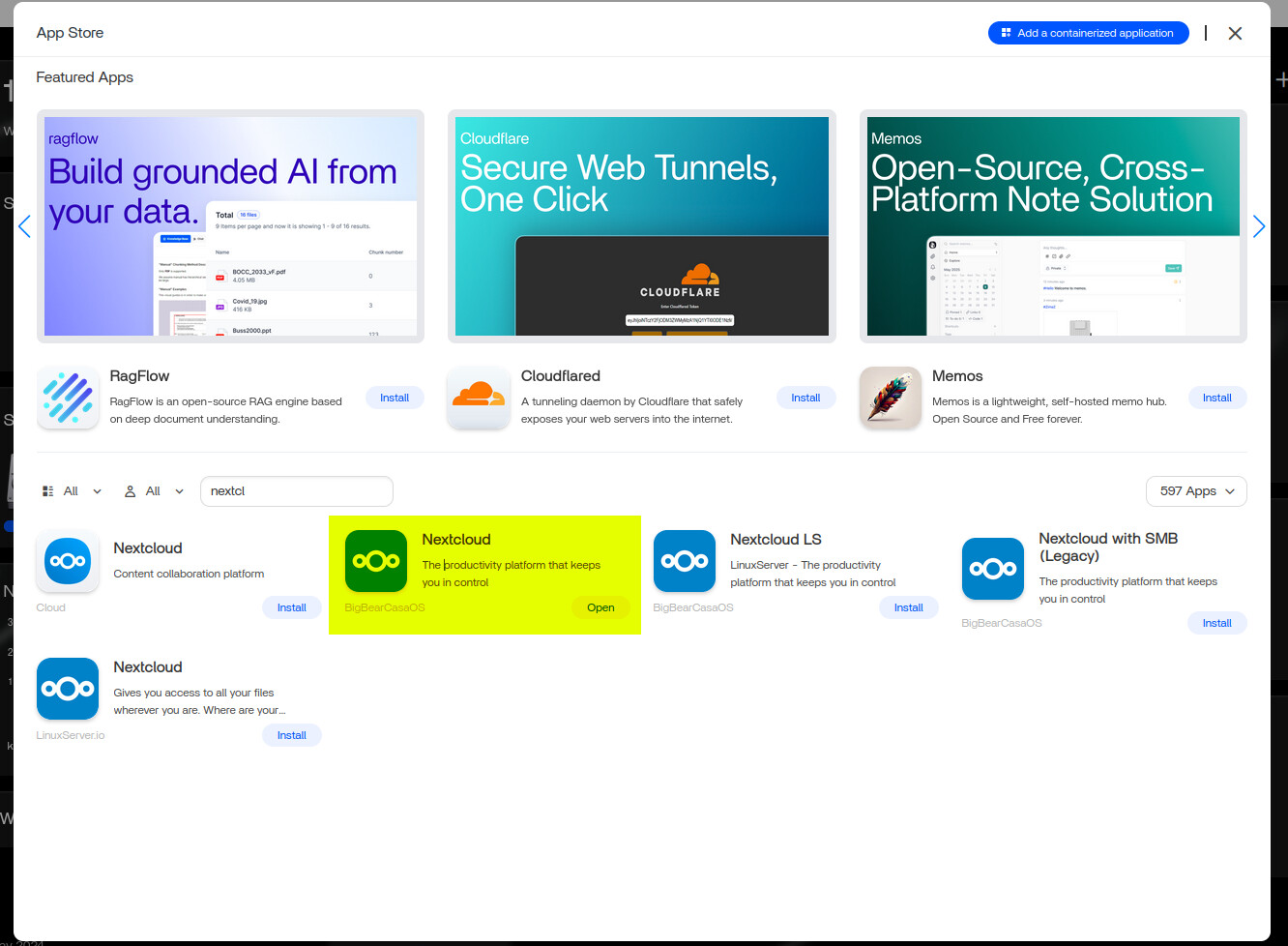Click the Memos feather icon
This screenshot has height=946, width=1288.
(x=890, y=398)
